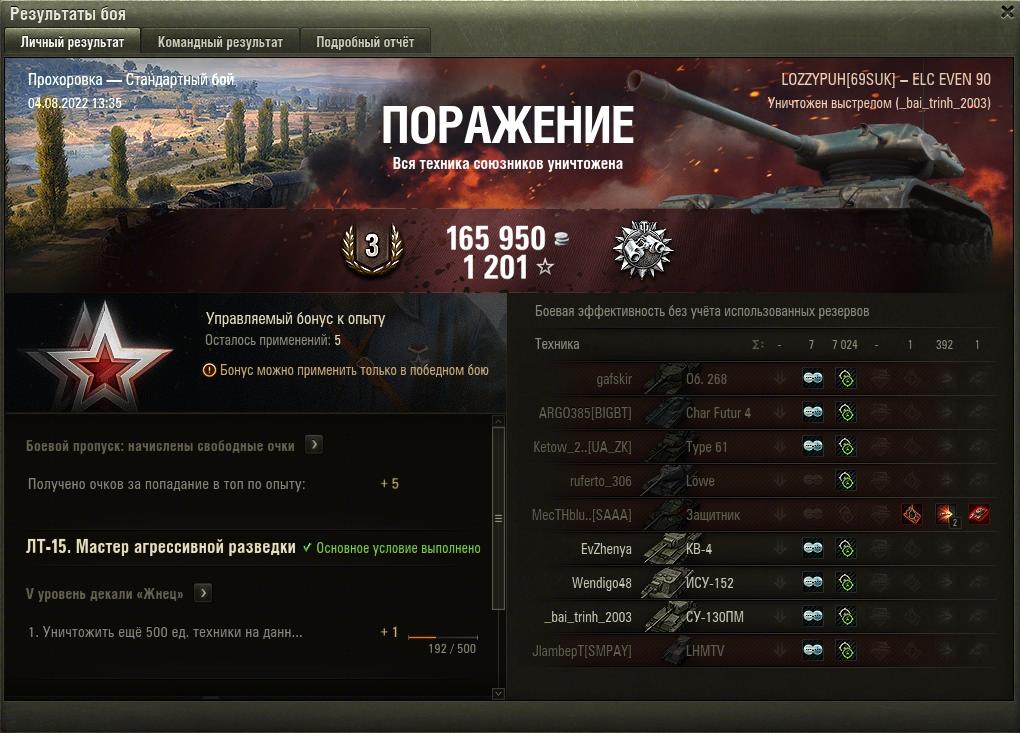The image size is (1020, 733).
Task: Click the ЛТ-15 Мастер агрессивной разведки mission title
Action: click(161, 547)
